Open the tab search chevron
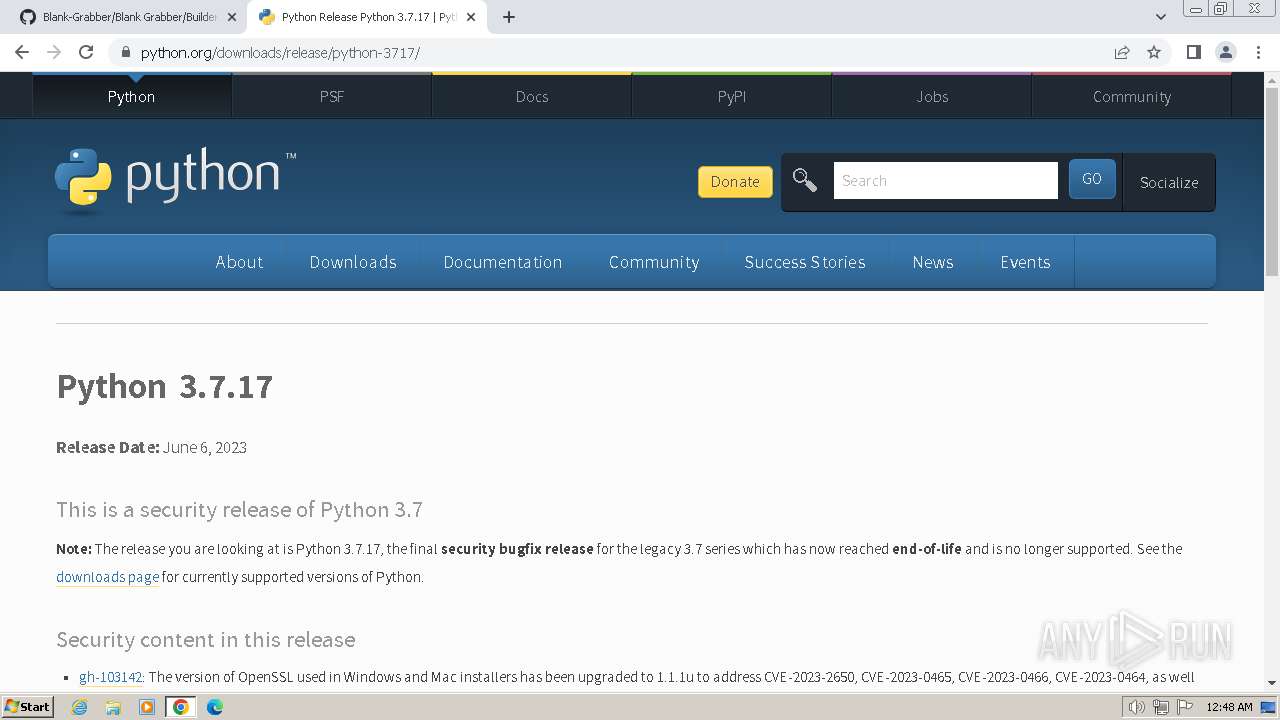The height and width of the screenshot is (720, 1280). [1160, 17]
